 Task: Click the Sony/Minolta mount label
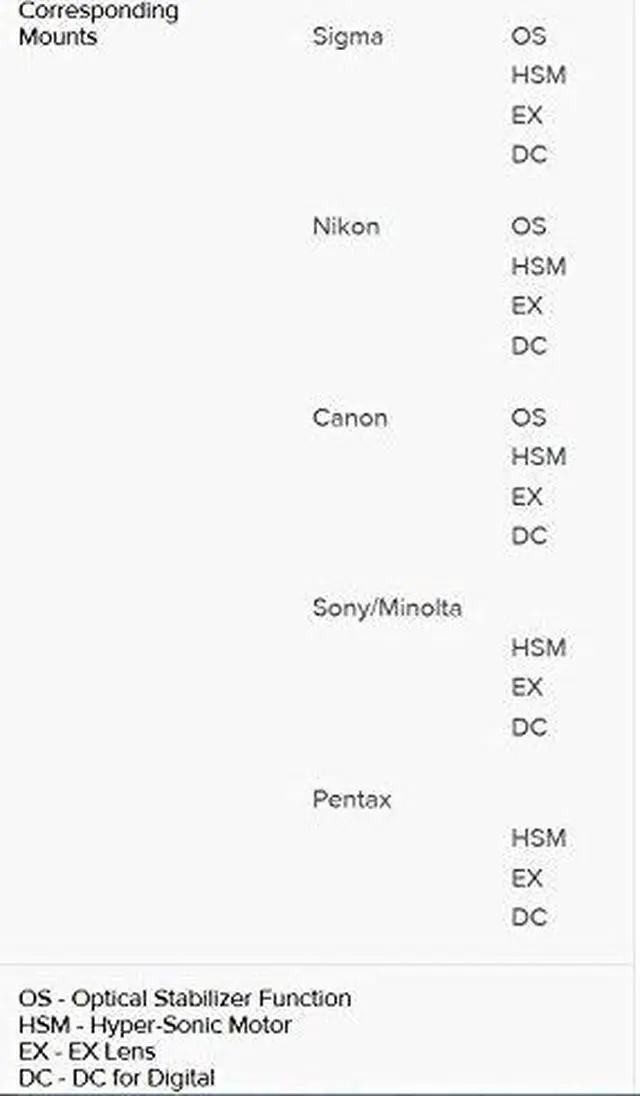point(387,608)
